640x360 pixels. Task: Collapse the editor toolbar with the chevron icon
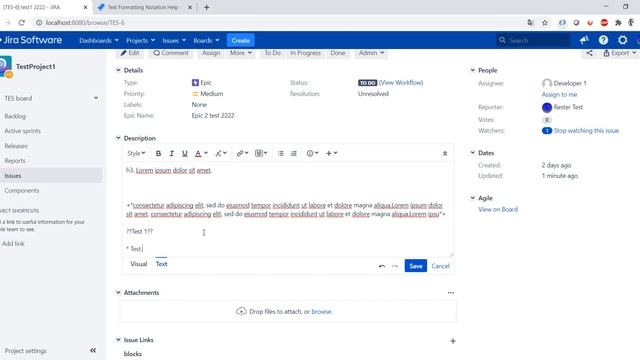445,153
